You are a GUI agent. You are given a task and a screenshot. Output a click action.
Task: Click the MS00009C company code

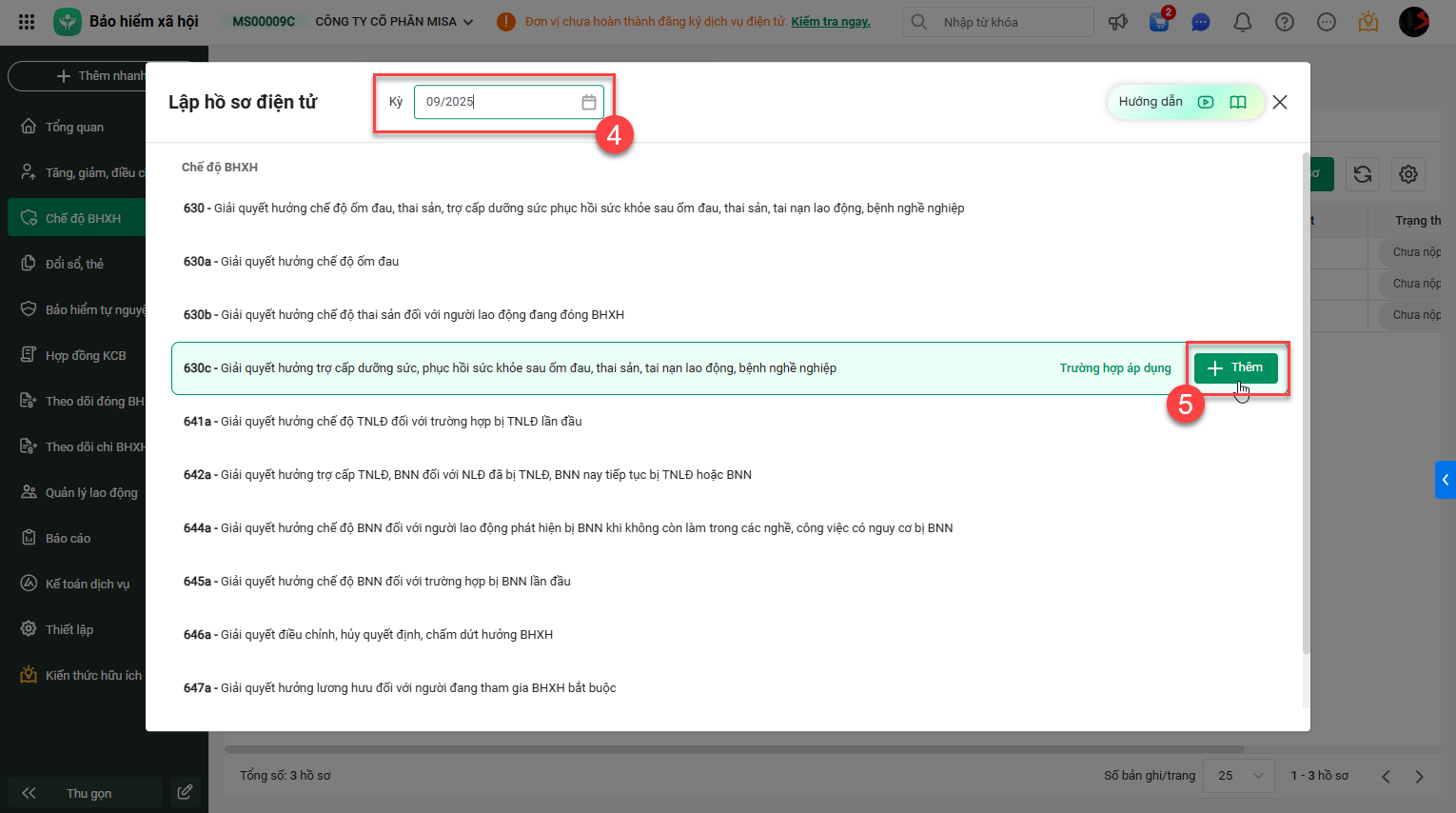264,21
